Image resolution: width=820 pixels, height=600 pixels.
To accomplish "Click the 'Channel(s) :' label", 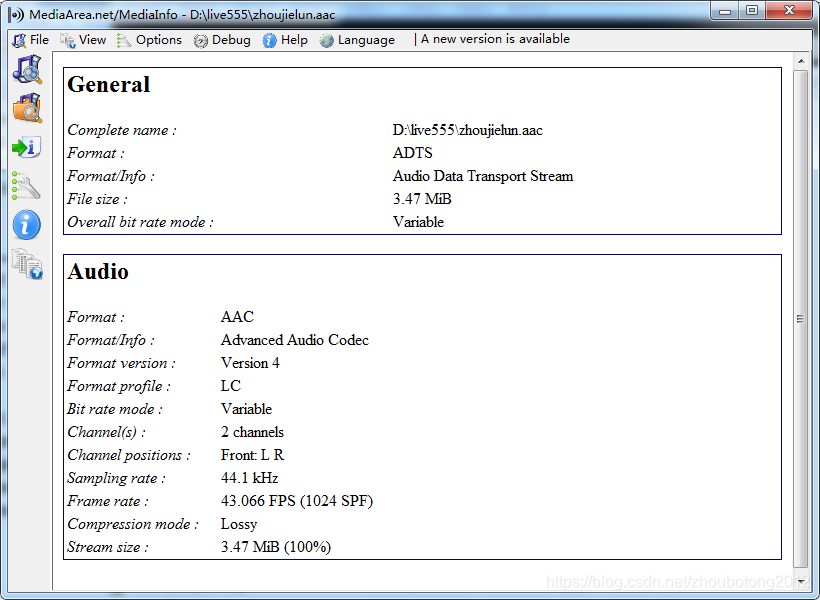I will click(106, 432).
